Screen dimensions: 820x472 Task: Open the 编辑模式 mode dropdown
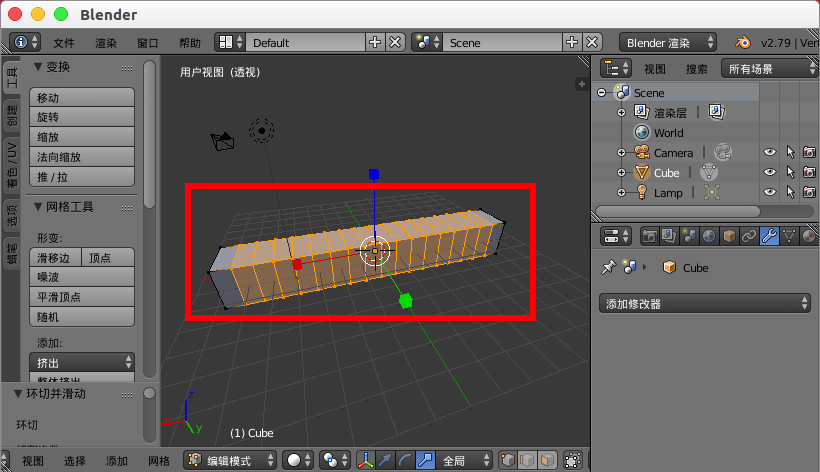[x=230, y=460]
